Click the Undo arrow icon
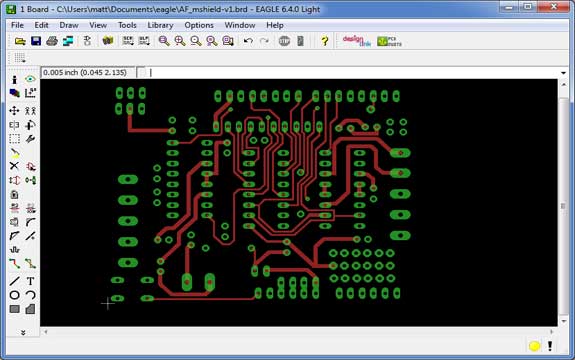The image size is (575, 360). (248, 41)
